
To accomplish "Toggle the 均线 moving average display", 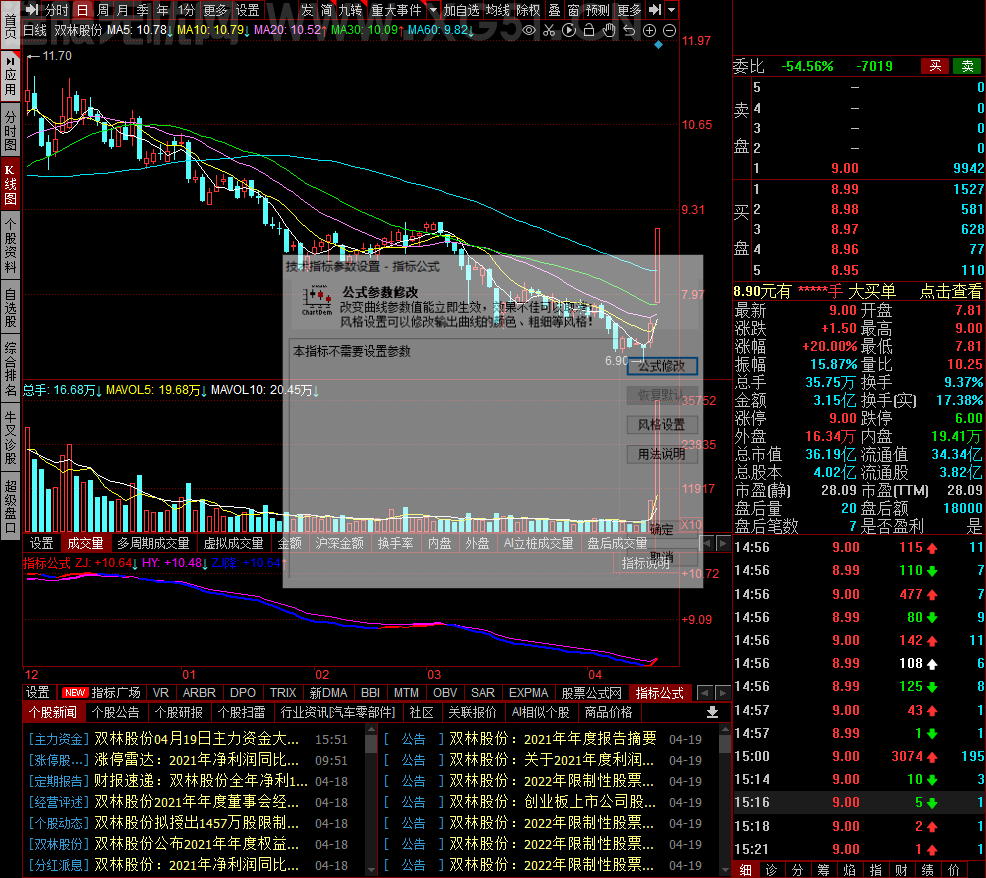I will click(497, 9).
